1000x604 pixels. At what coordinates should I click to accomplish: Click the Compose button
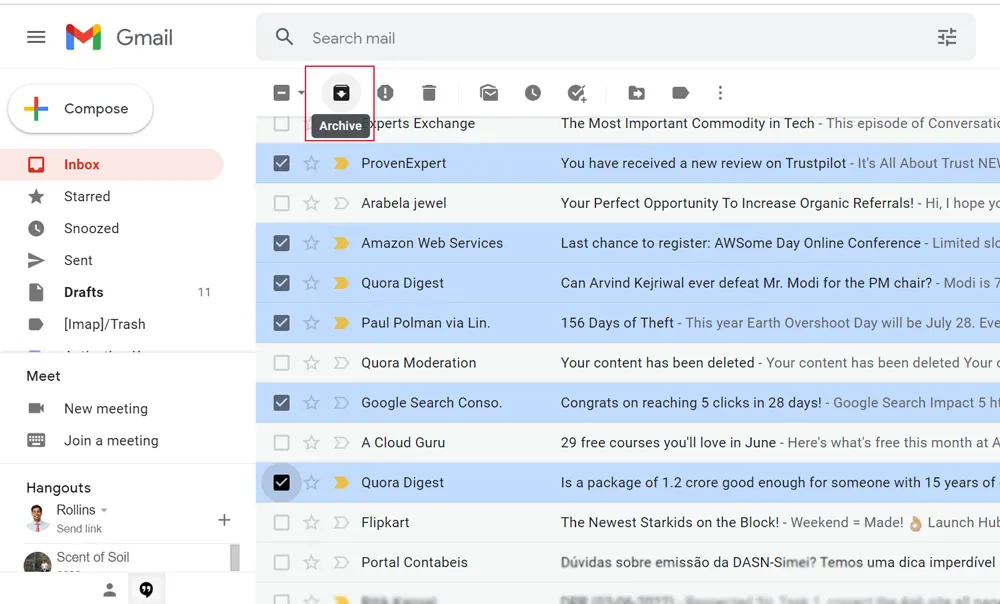pos(81,109)
